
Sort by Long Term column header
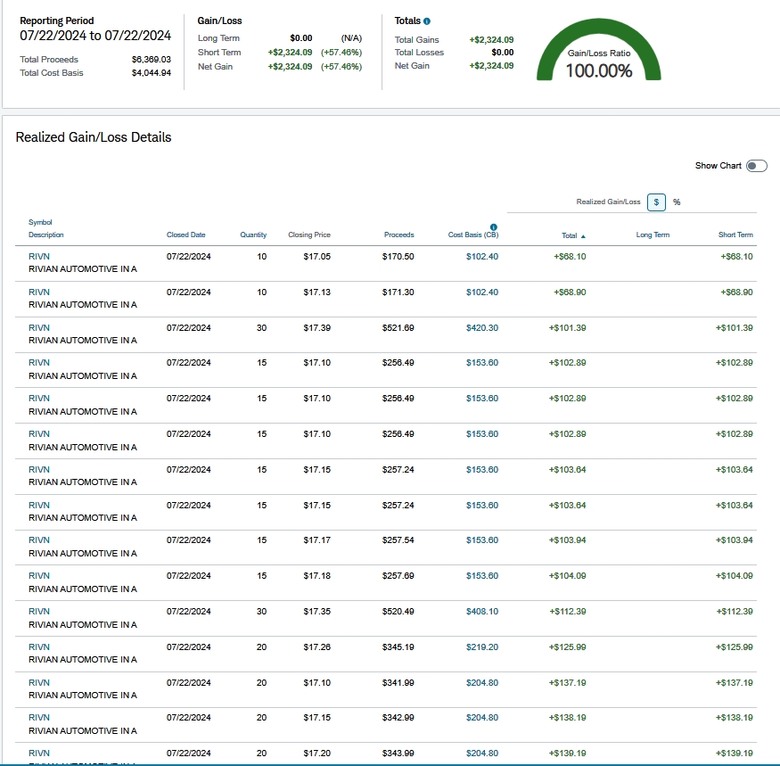[x=653, y=235]
